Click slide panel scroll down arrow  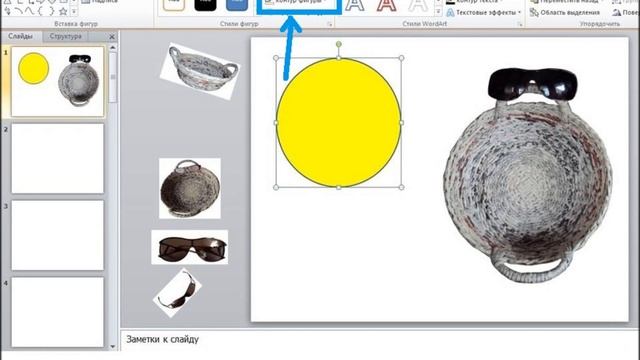[113, 347]
